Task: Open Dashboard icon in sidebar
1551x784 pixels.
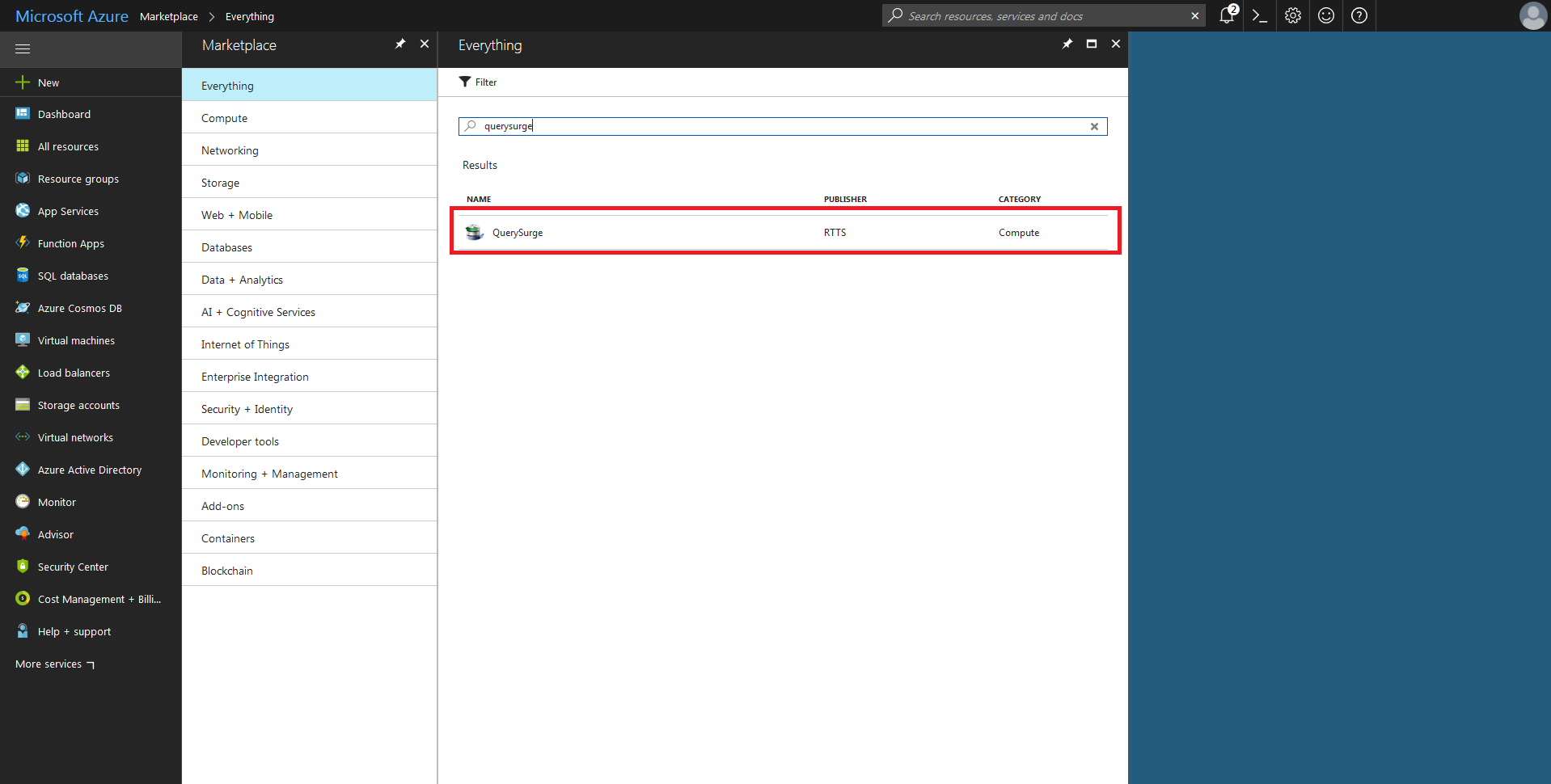Action: (x=23, y=114)
